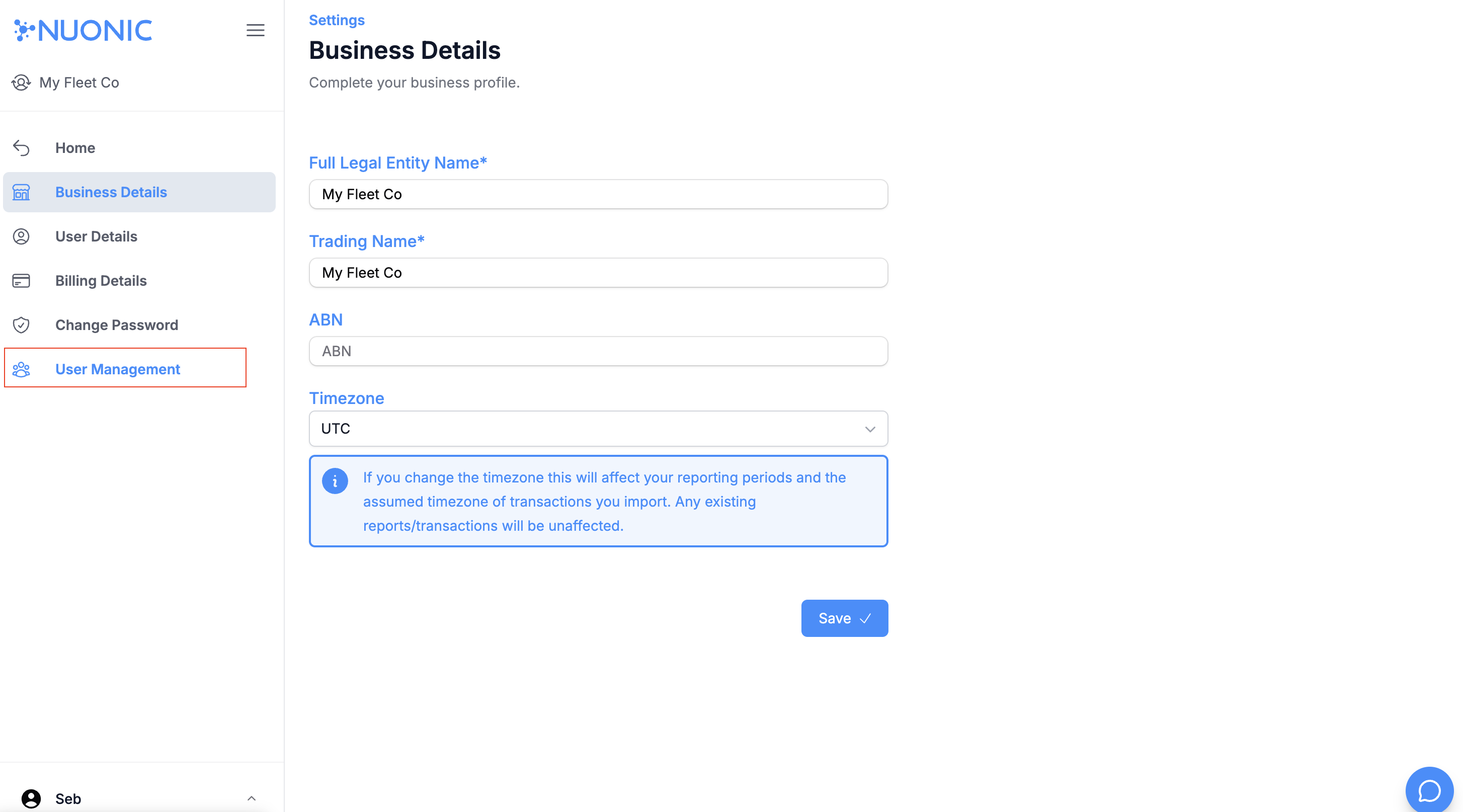This screenshot has height=812, width=1463.
Task: Open Billing Details section
Action: [x=139, y=281]
